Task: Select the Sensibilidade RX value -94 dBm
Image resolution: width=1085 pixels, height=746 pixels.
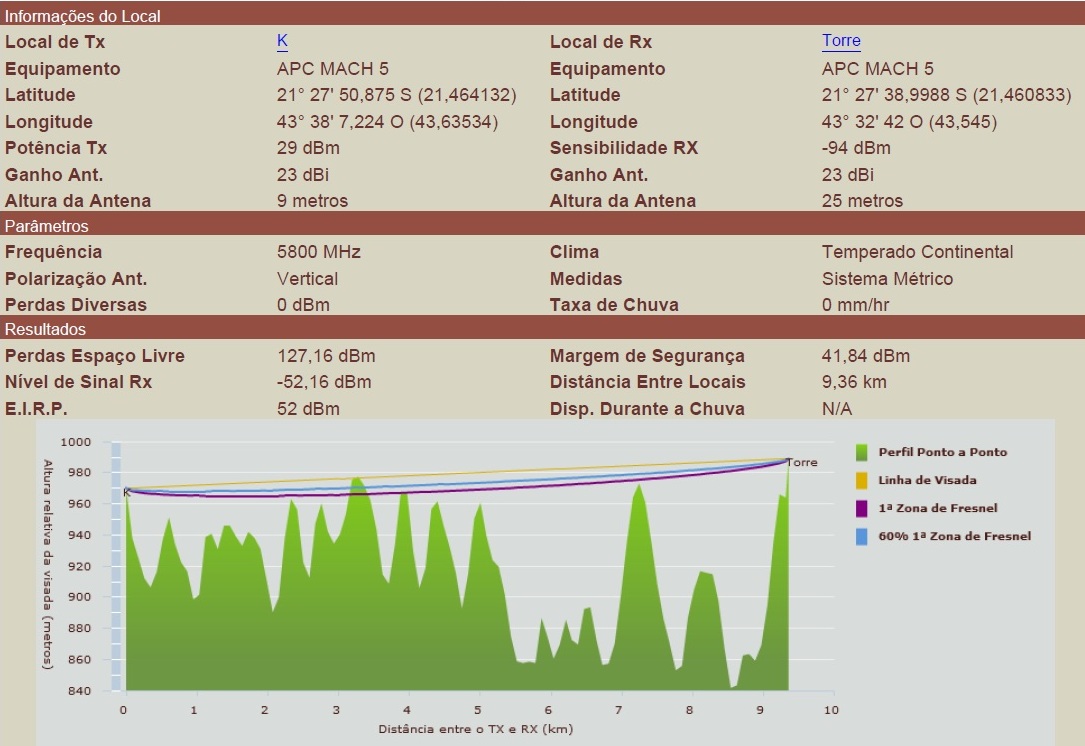Action: click(x=856, y=148)
